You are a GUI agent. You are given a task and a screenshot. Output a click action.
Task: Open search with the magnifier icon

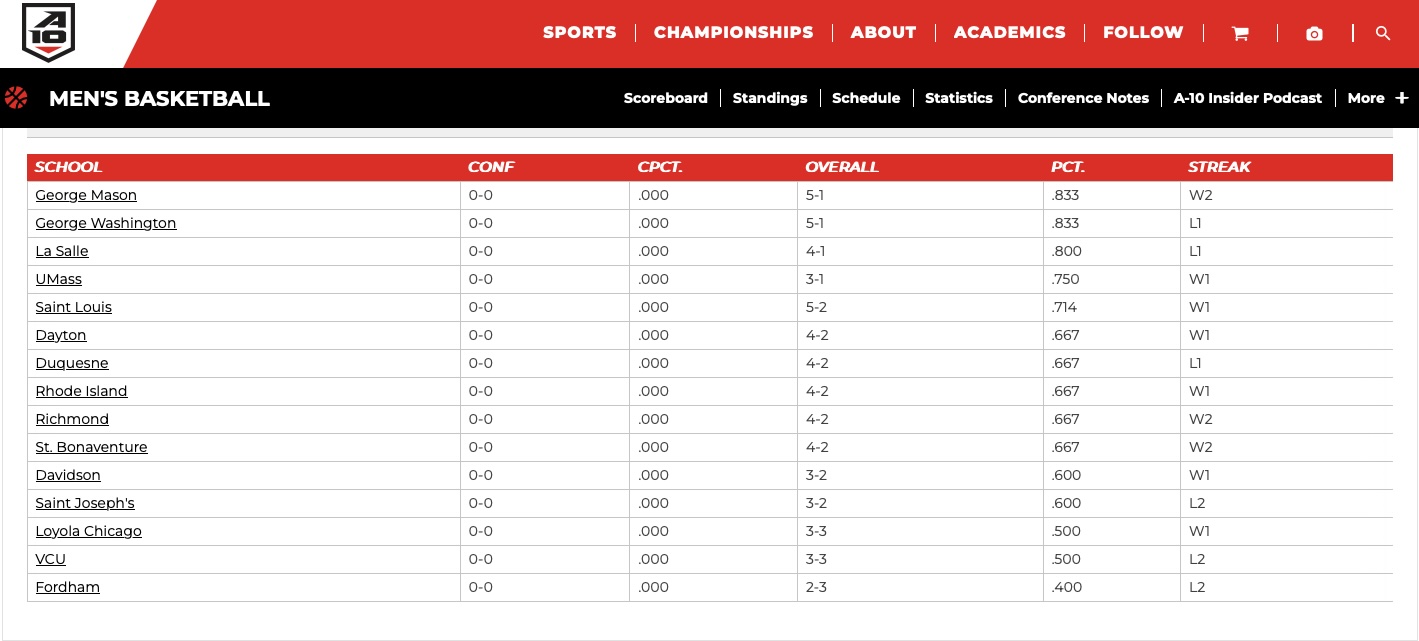1383,33
